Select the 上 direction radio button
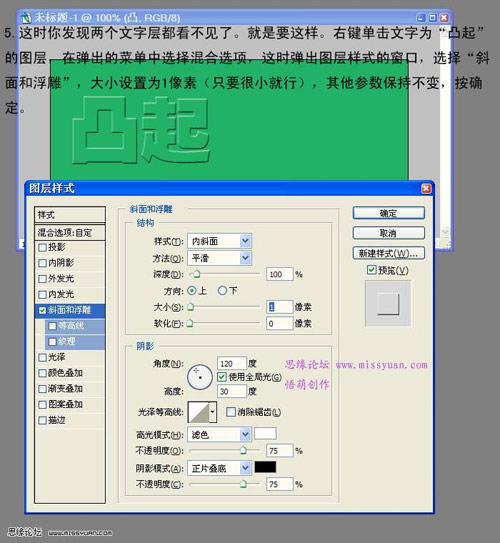 (x=191, y=291)
